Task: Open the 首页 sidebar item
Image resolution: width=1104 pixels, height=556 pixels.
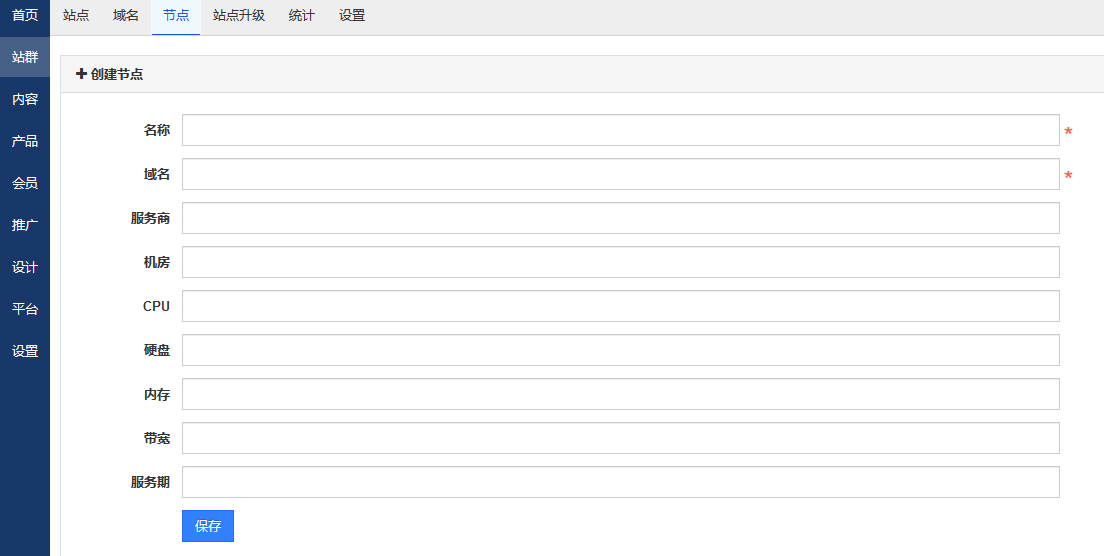Action: point(25,15)
